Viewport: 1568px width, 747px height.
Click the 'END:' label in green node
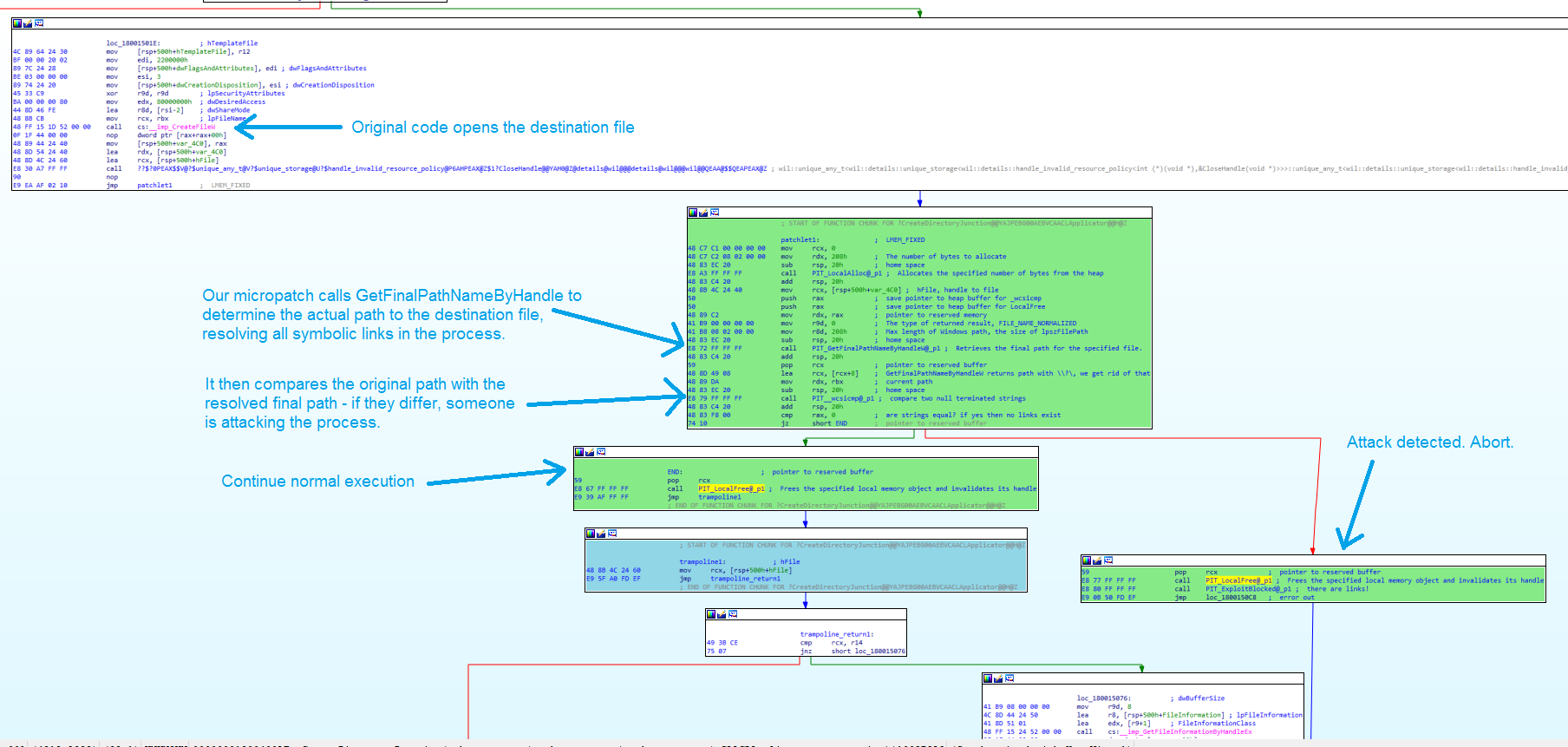tap(675, 472)
